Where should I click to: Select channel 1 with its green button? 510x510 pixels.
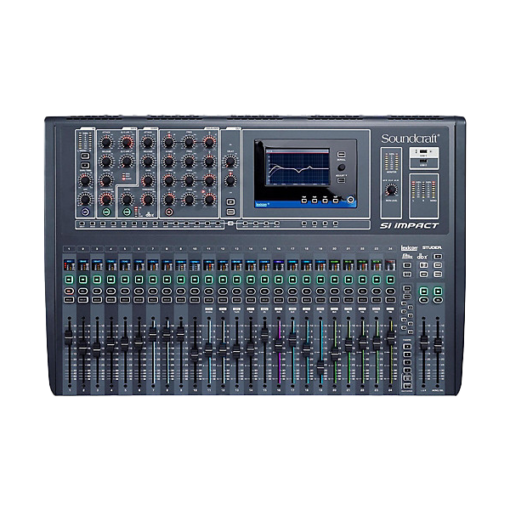[x=69, y=279]
